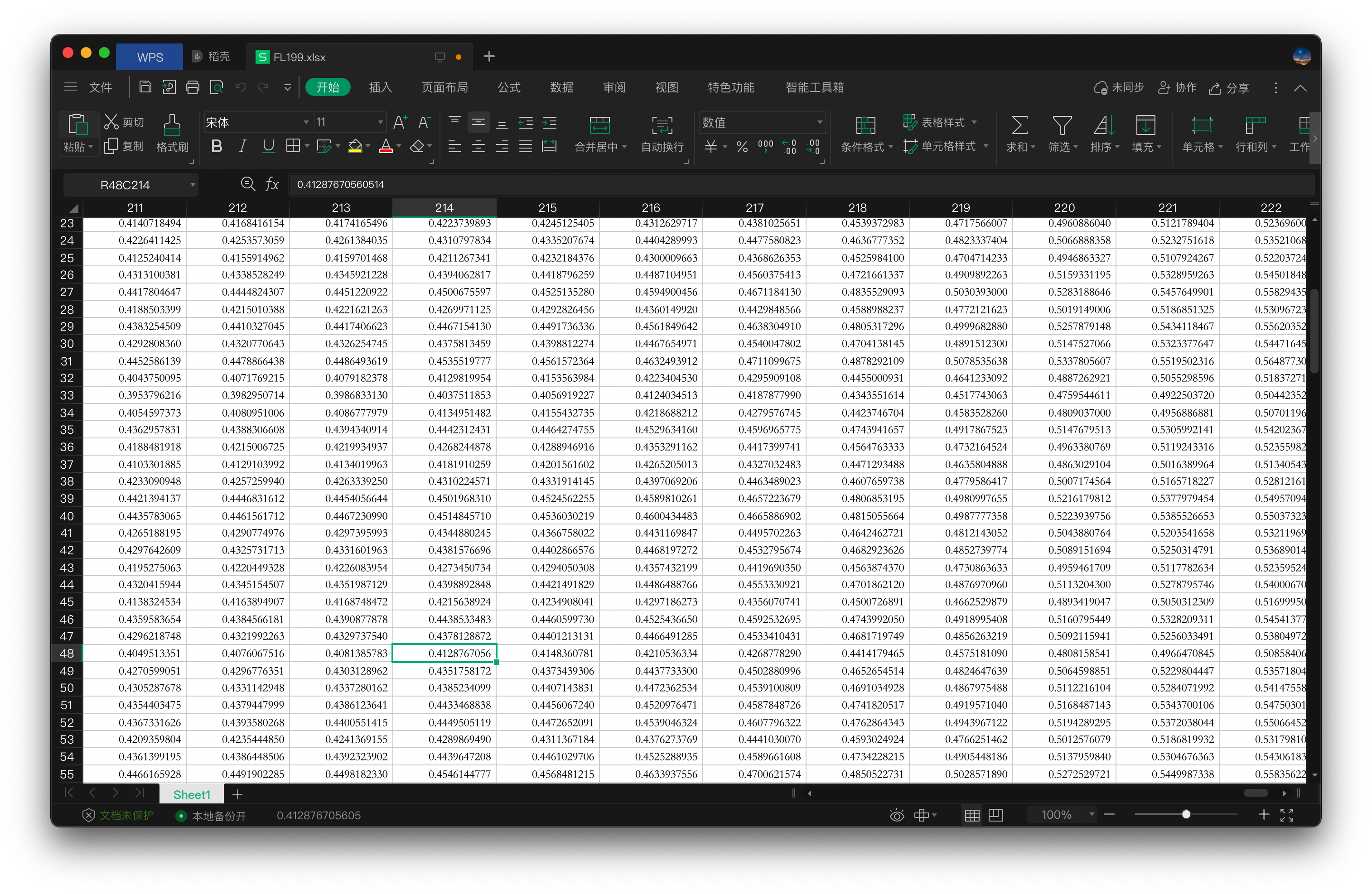
Task: Open the name box dropdown for R48C214
Action: 193,185
